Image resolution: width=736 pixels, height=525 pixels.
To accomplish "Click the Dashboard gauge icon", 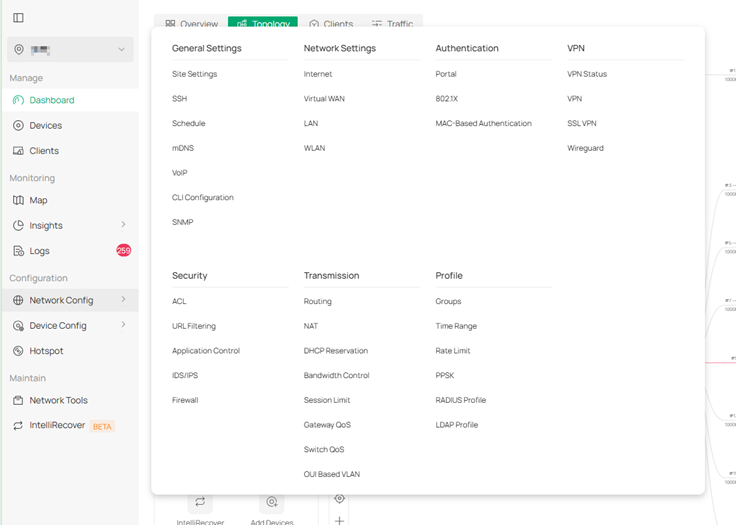I will coord(18,100).
